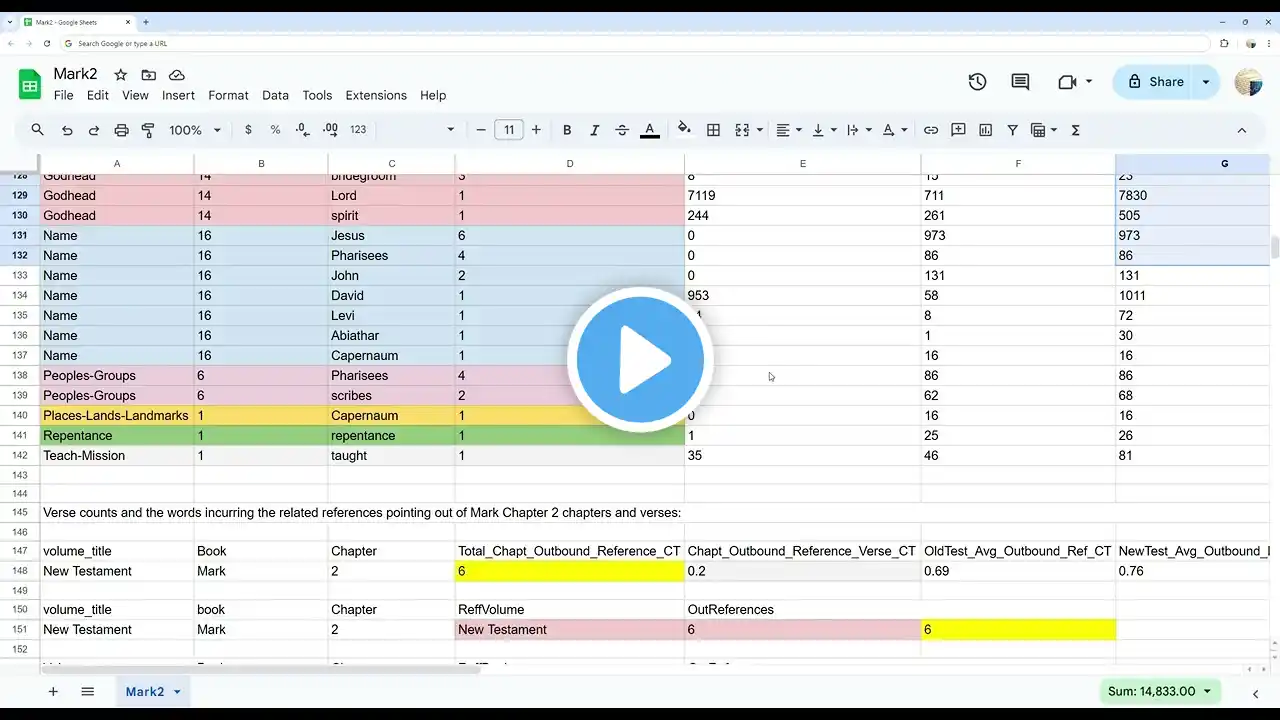Select the Mark2 sheet tab
1280x720 pixels.
point(152,692)
